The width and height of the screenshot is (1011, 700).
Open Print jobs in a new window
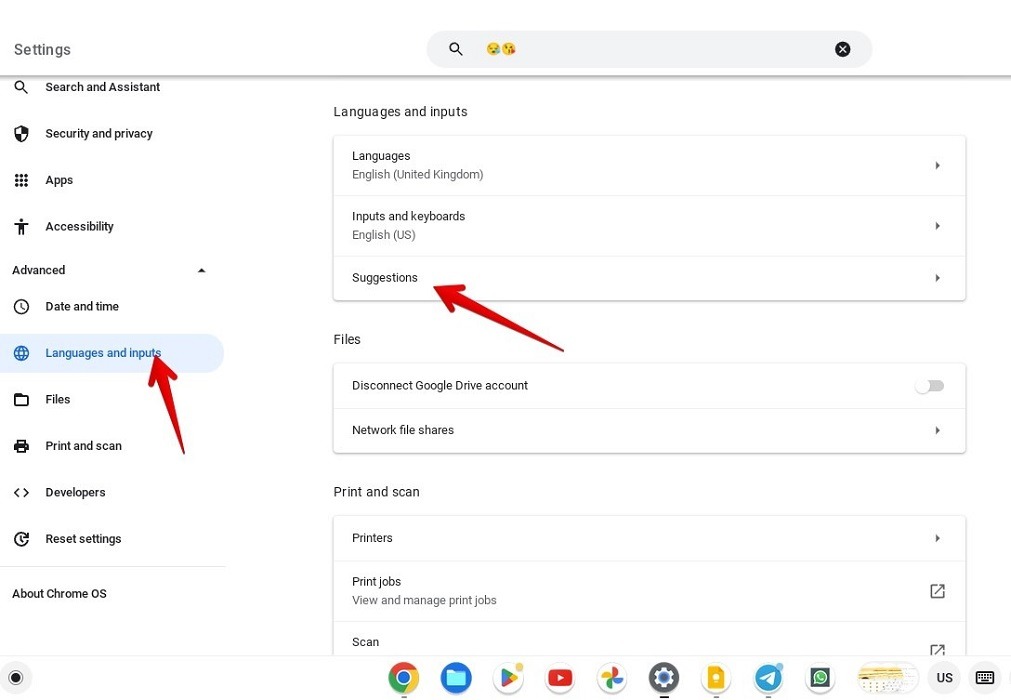(936, 591)
